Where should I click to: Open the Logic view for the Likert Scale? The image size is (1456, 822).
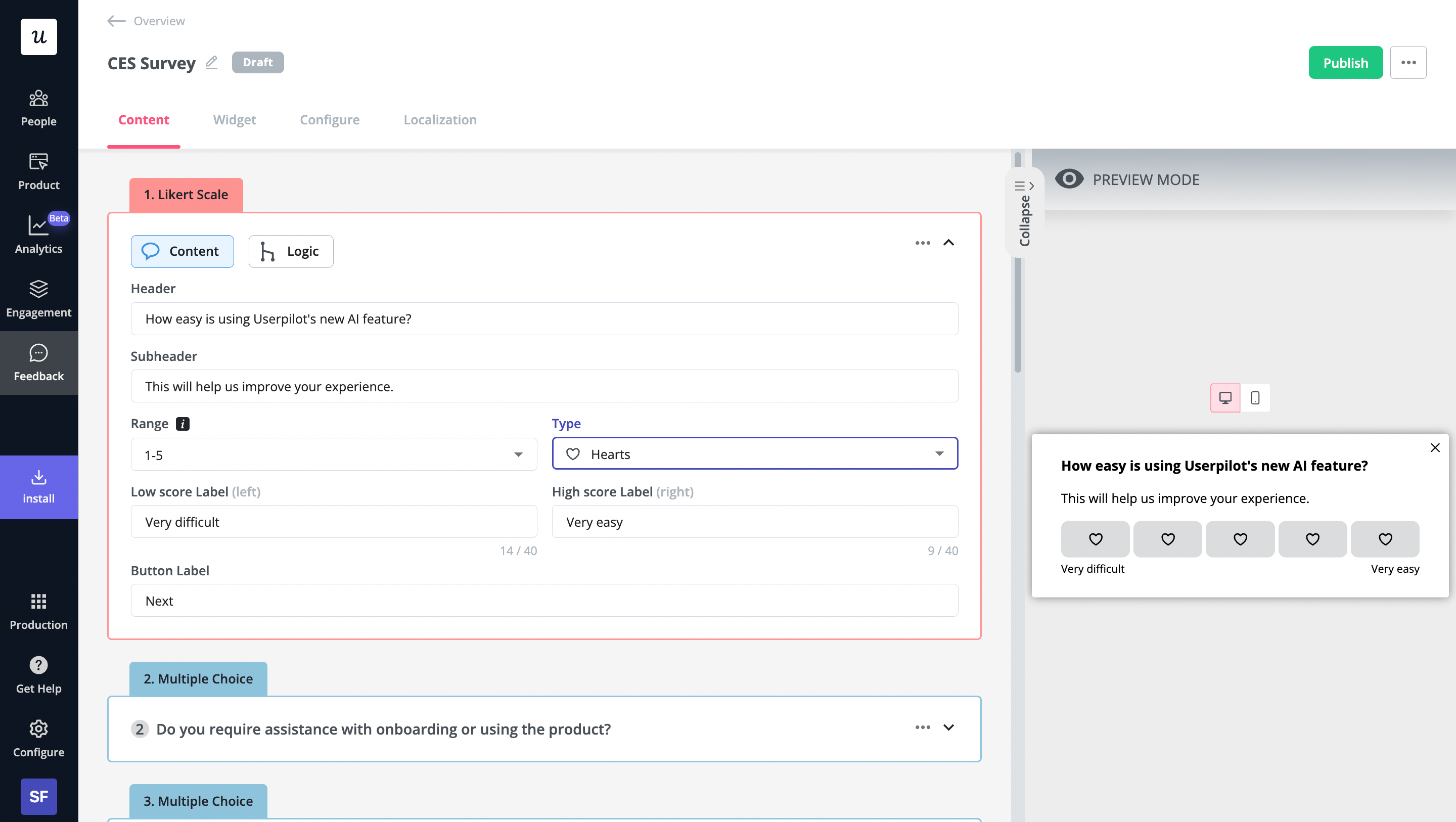coord(291,251)
